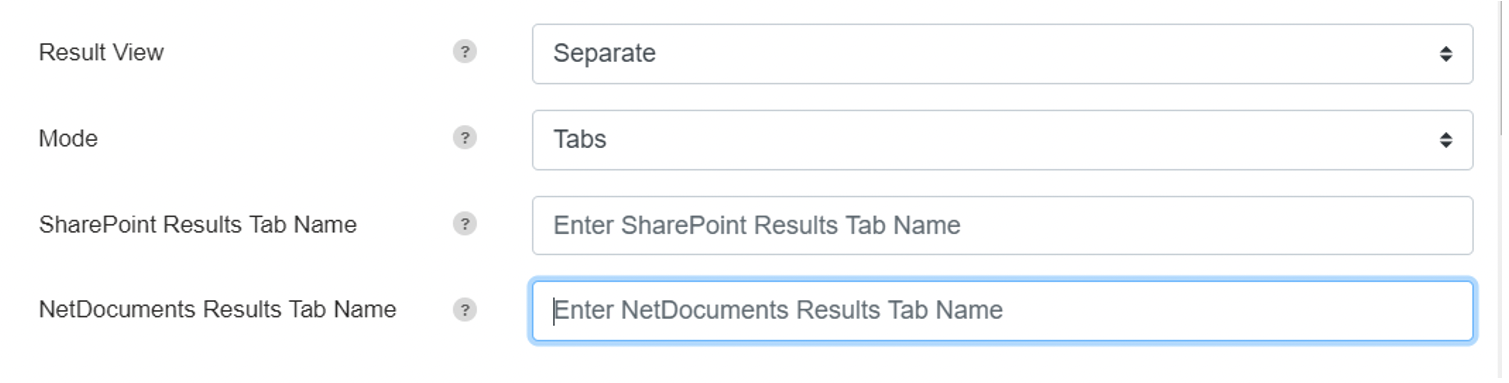Screen dimensions: 1509x383
Task: Click the "Separate" value in Result View
Action: [604, 53]
